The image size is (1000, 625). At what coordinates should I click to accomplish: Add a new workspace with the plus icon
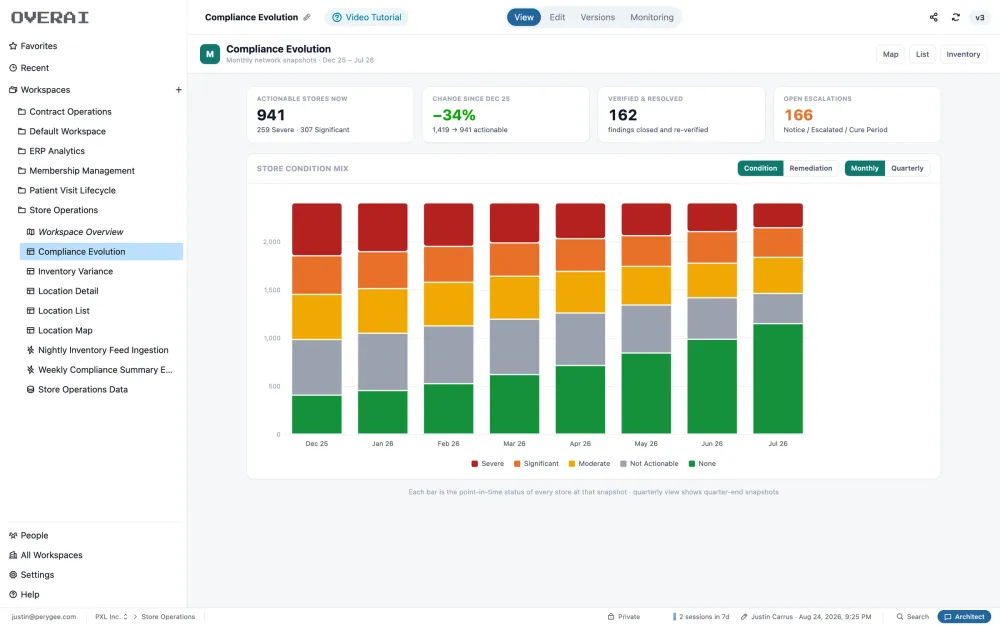point(179,90)
